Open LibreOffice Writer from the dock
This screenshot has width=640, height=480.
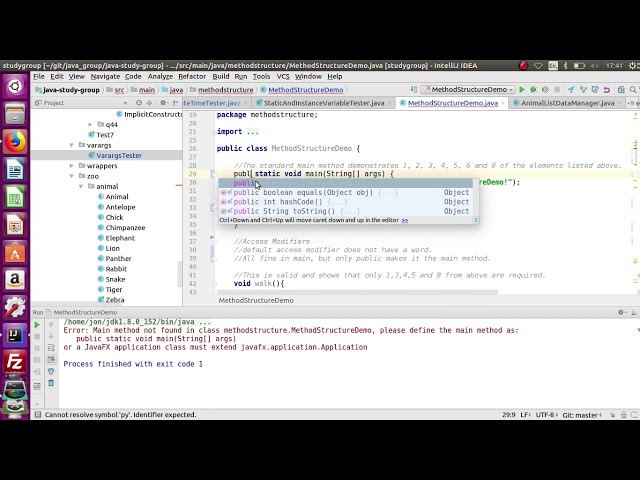click(x=15, y=169)
